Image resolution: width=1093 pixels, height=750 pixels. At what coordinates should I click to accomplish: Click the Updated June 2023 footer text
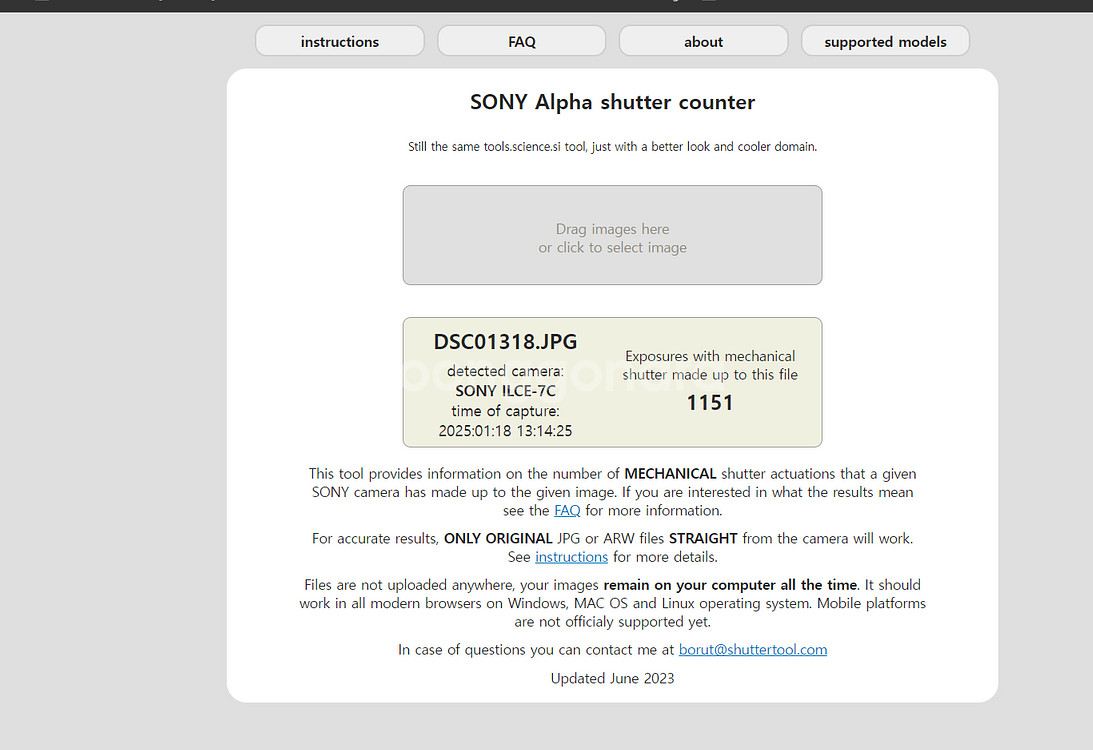tap(612, 678)
